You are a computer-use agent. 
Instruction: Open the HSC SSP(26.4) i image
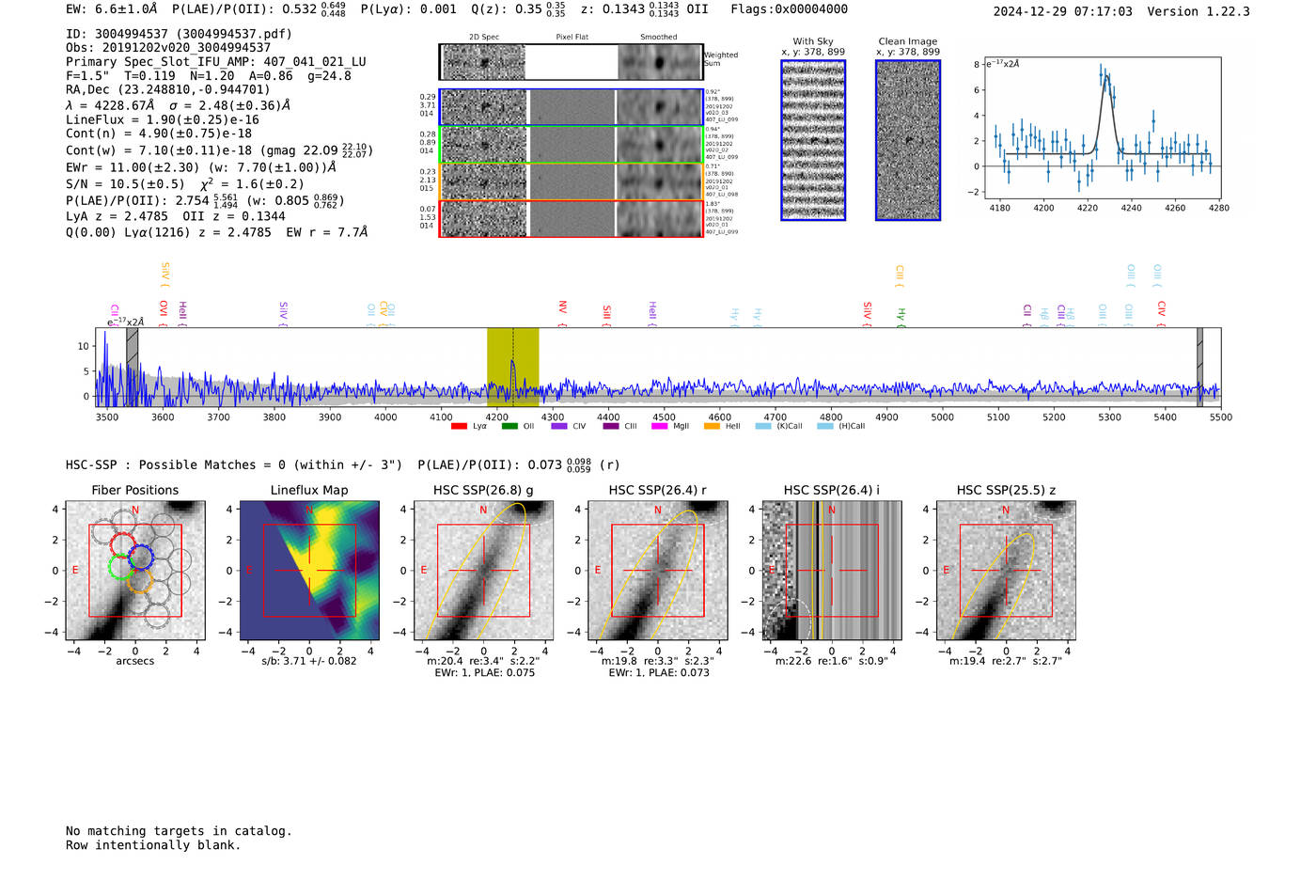(832, 571)
